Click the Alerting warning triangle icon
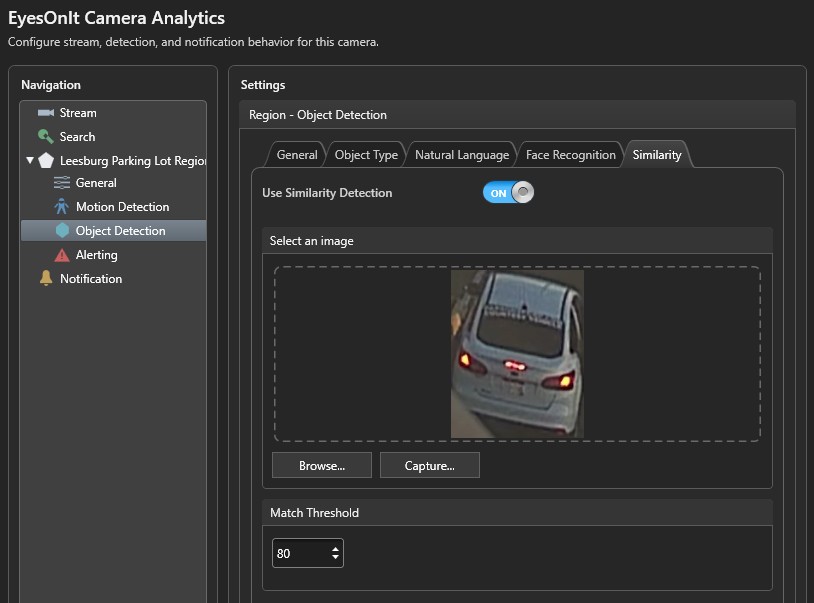 [x=62, y=255]
